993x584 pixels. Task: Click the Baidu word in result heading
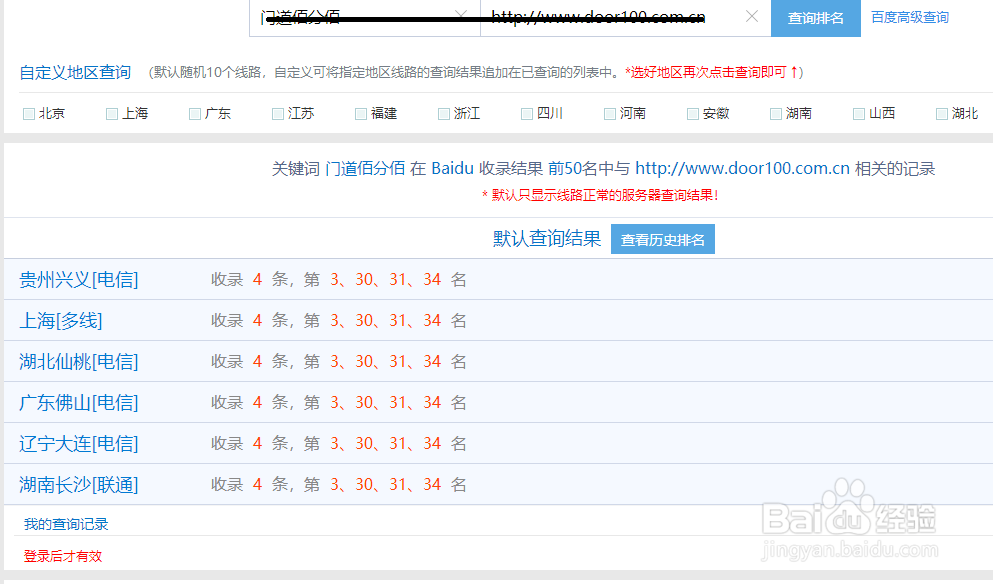(x=452, y=168)
